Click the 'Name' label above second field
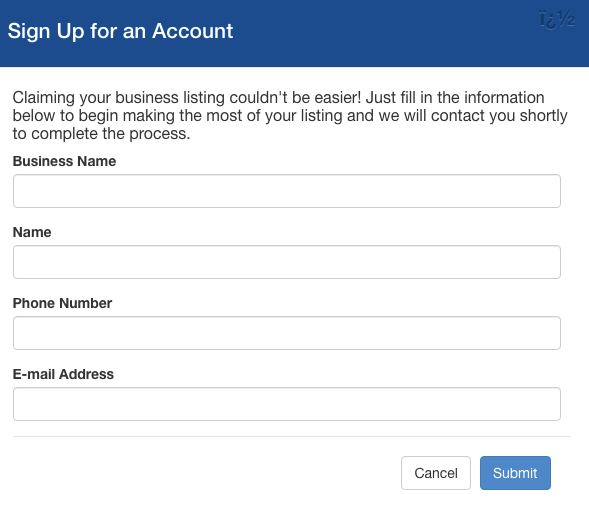 click(x=32, y=232)
